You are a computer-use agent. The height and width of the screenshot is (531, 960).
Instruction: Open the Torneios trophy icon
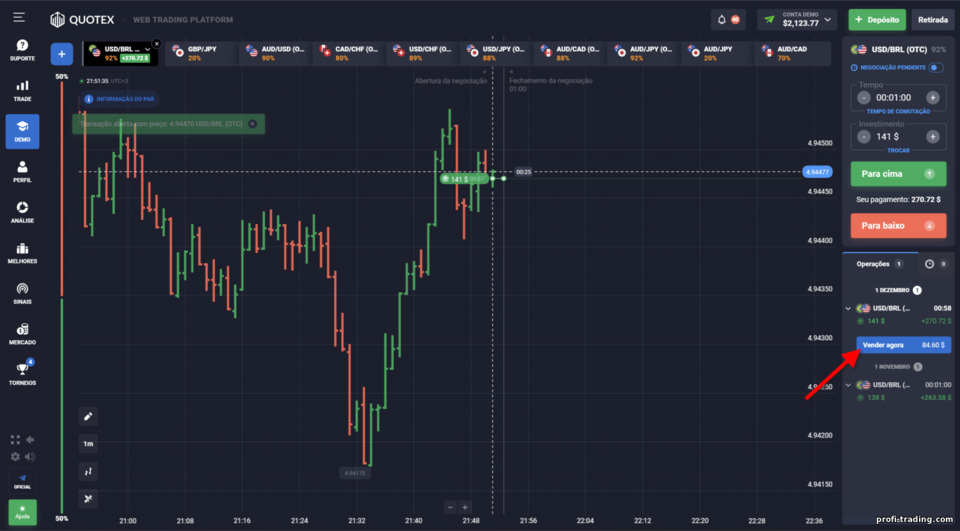[22, 374]
